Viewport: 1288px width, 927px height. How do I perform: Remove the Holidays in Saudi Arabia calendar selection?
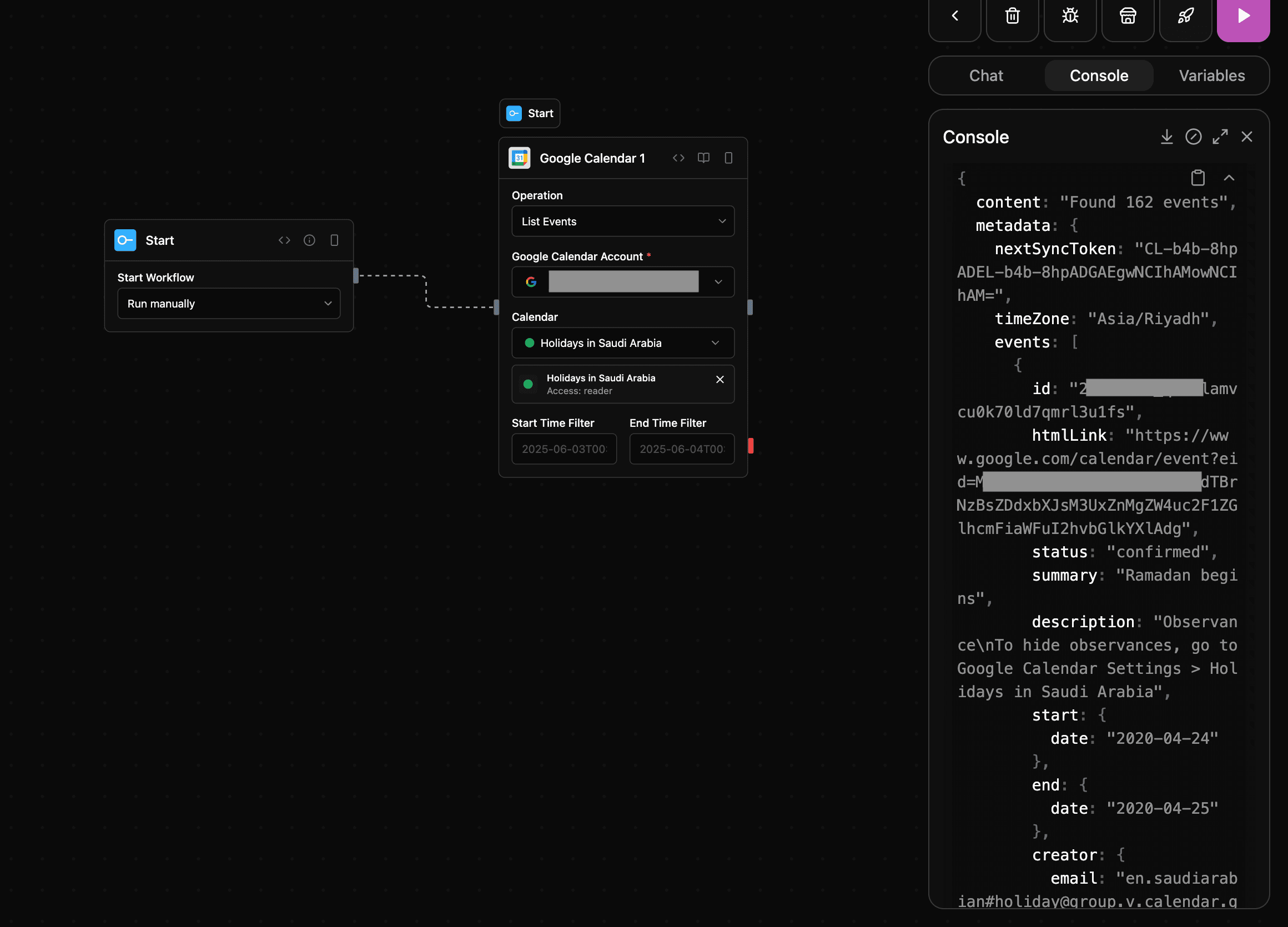[x=720, y=379]
